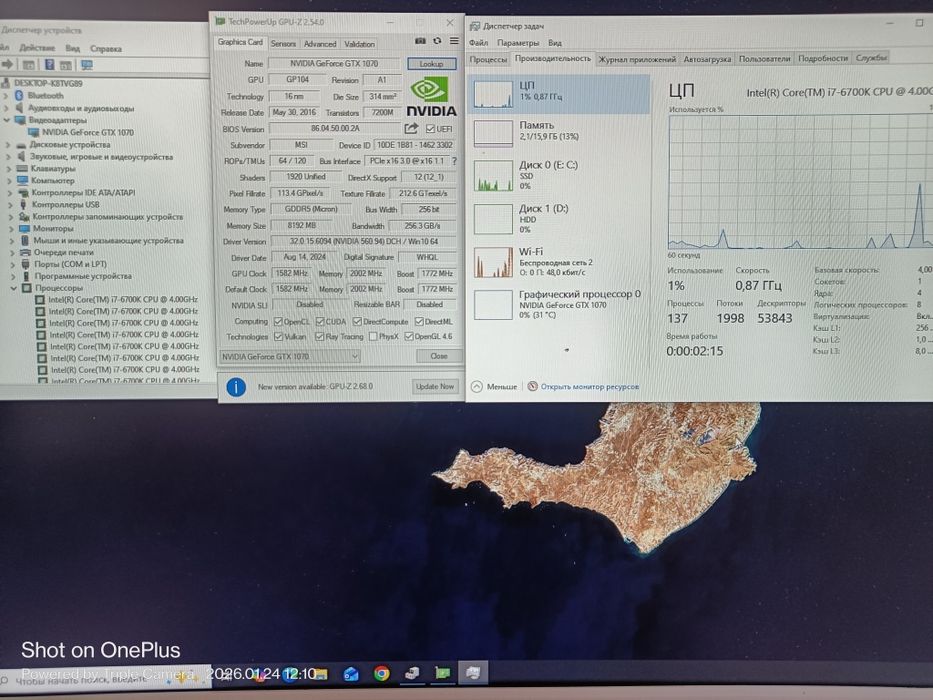Switch to Task Manager taskbar icon
This screenshot has width=933, height=700.
point(473,673)
